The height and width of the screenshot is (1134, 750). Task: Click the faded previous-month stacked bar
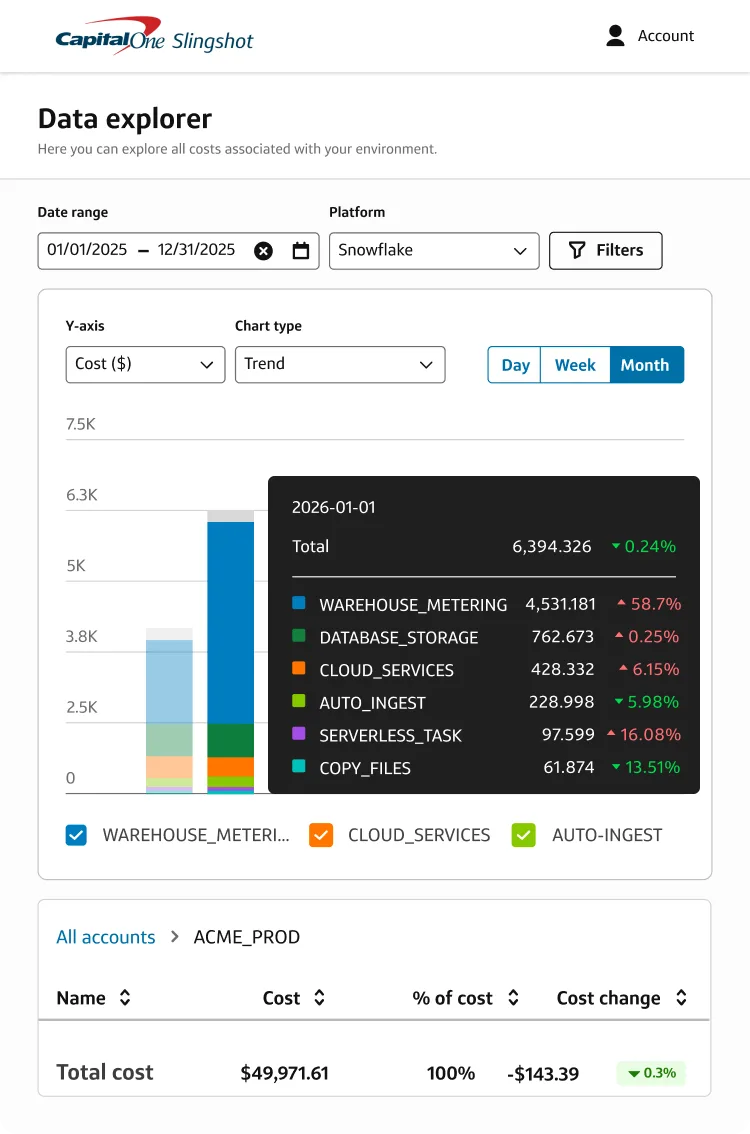[x=169, y=710]
